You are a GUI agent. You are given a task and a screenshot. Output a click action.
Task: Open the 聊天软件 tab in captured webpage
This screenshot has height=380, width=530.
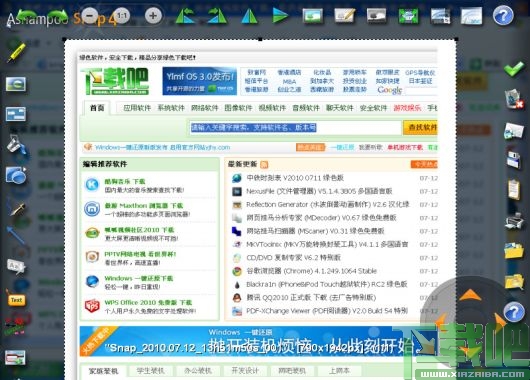[340, 108]
